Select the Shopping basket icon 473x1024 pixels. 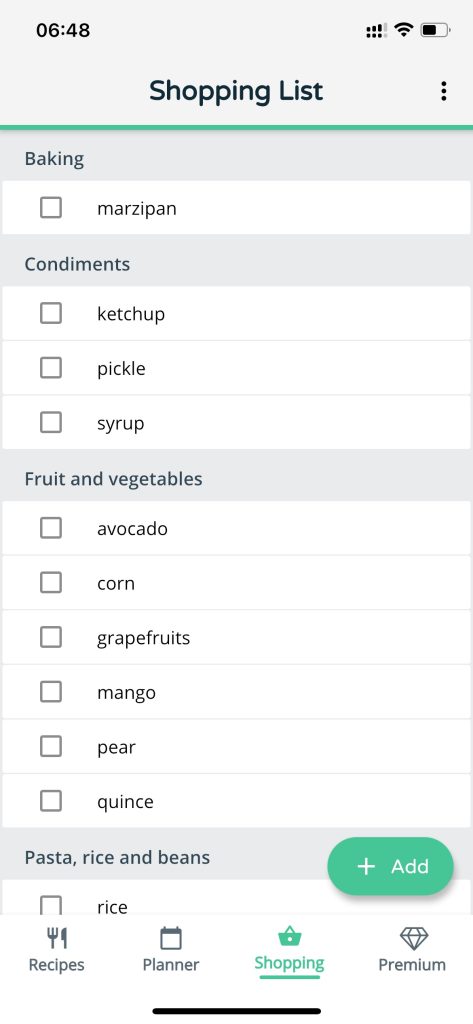[x=289, y=937]
